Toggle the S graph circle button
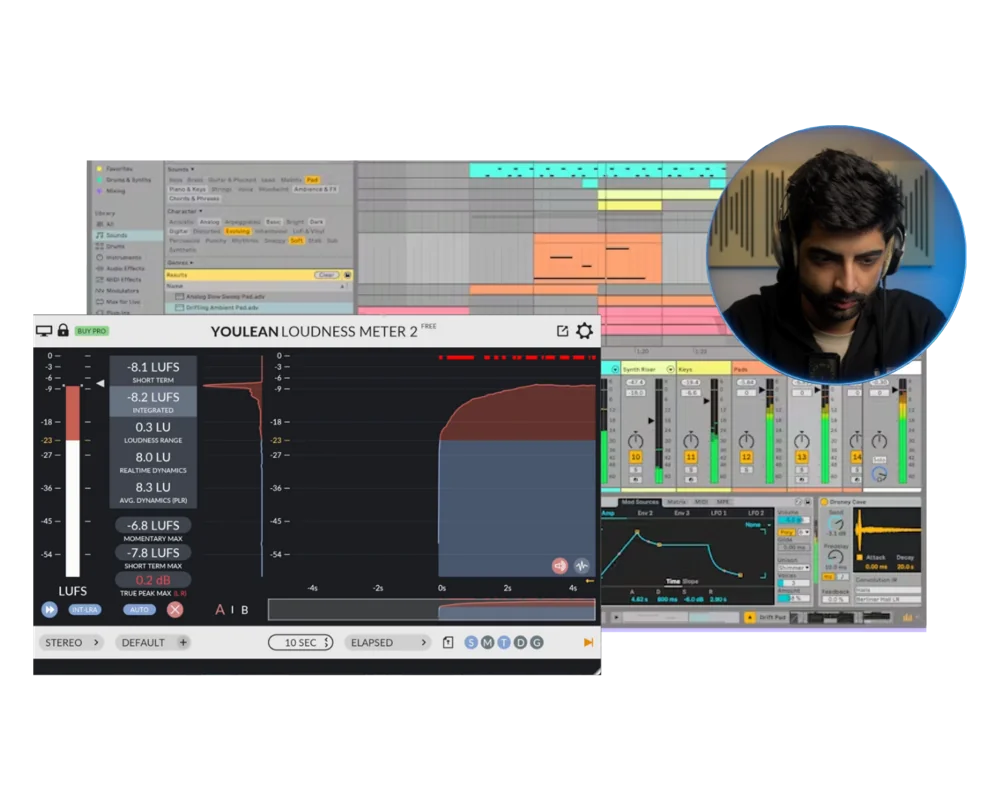 pos(471,642)
